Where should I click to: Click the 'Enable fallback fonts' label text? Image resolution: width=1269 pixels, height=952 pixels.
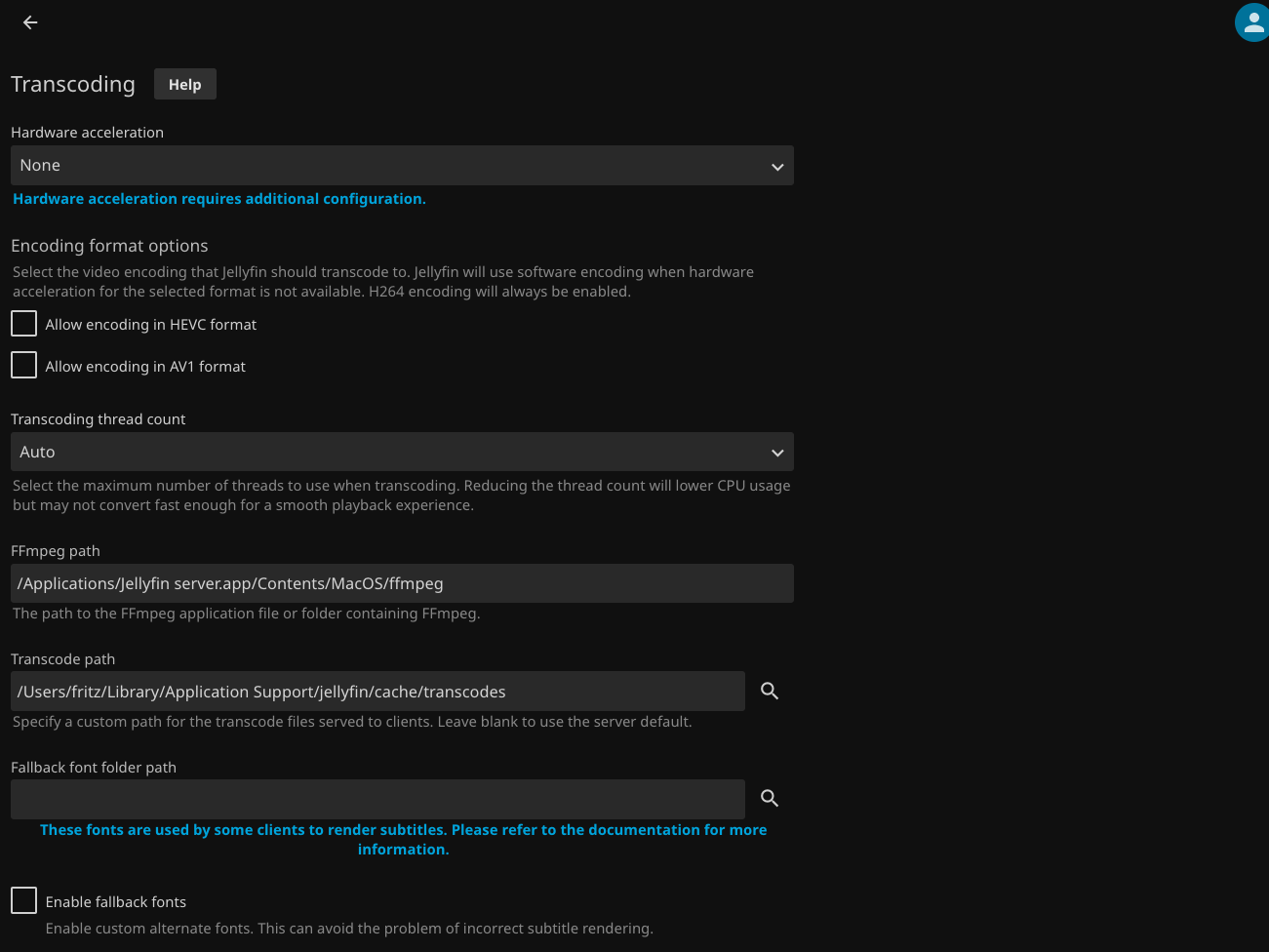coord(116,902)
